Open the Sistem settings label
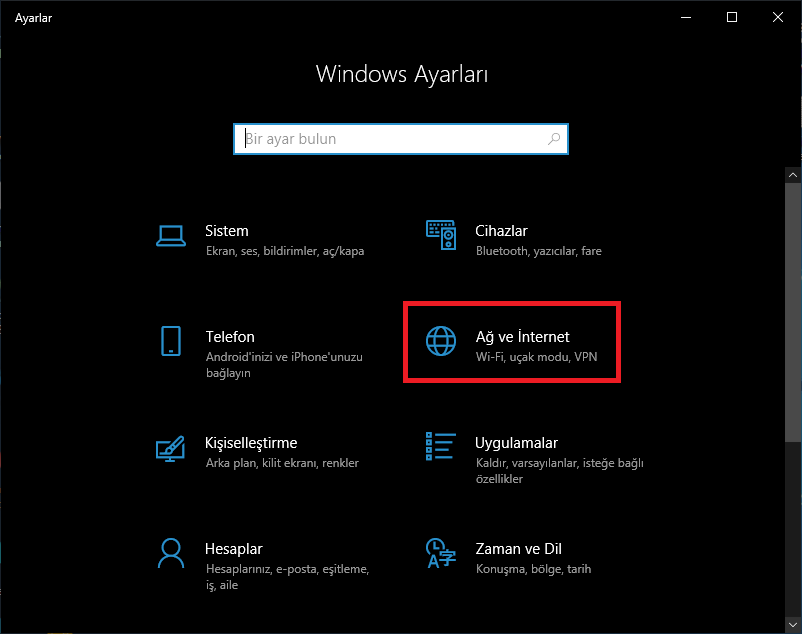 [227, 231]
